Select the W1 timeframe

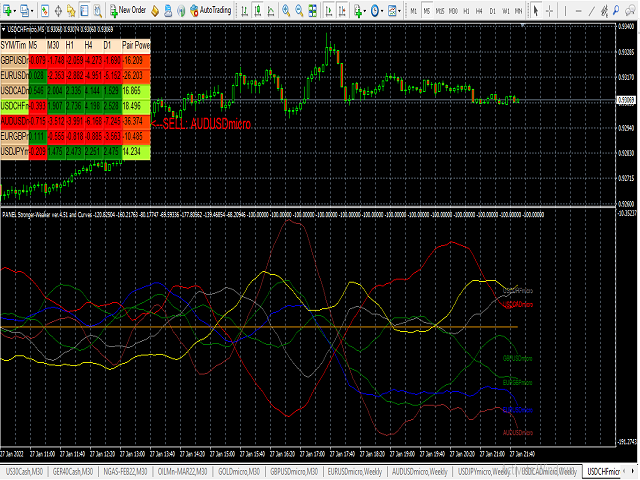(506, 11)
